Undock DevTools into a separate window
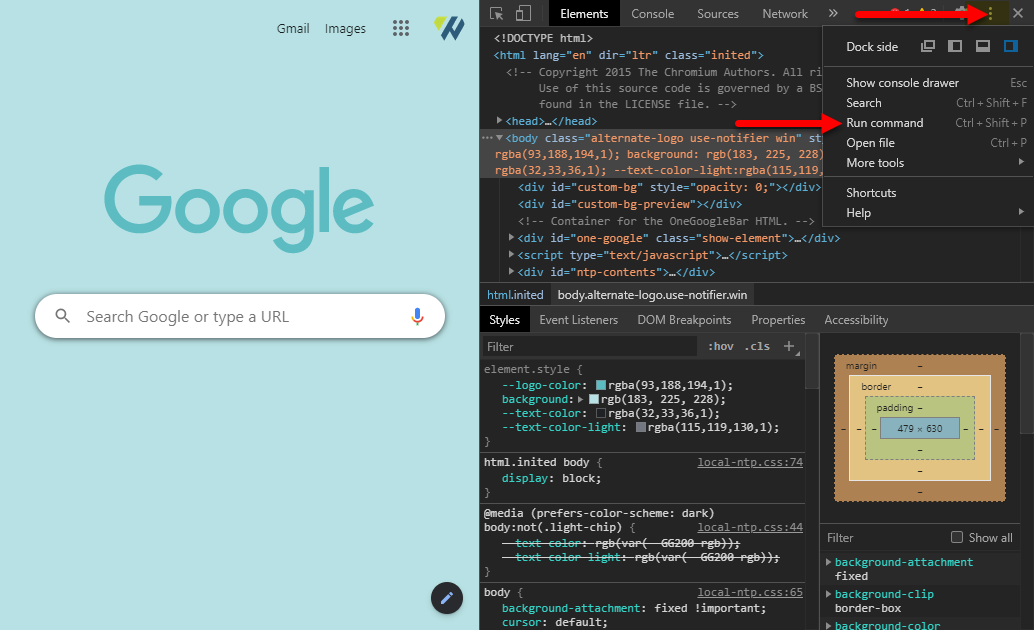This screenshot has height=630, width=1034. click(928, 46)
